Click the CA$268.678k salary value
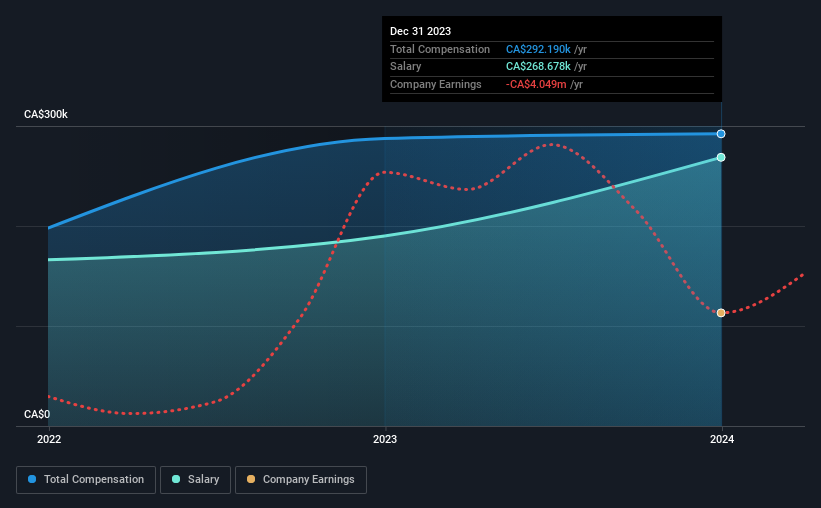 (x=538, y=67)
